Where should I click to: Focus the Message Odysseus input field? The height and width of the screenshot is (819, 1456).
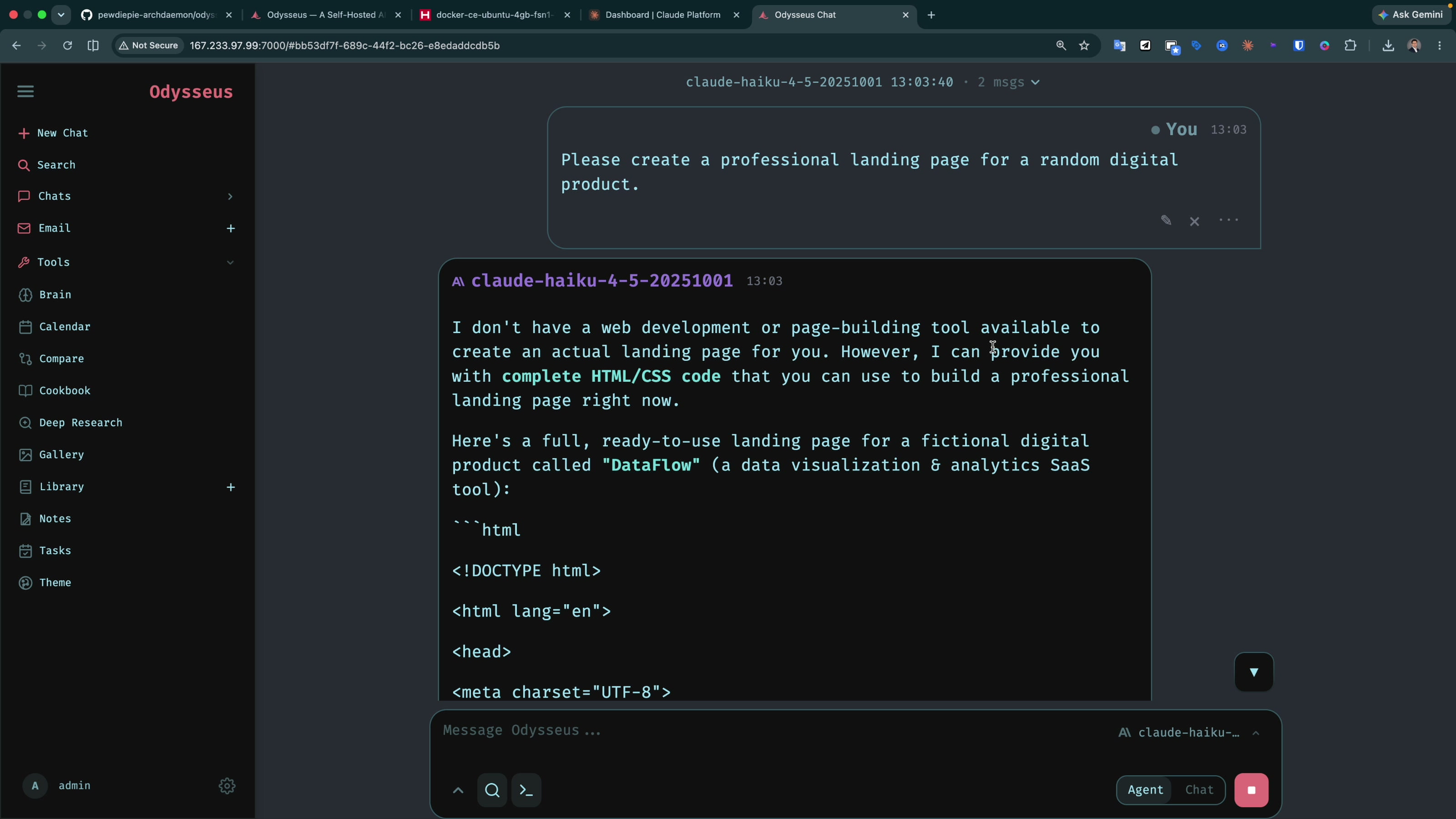point(768,731)
